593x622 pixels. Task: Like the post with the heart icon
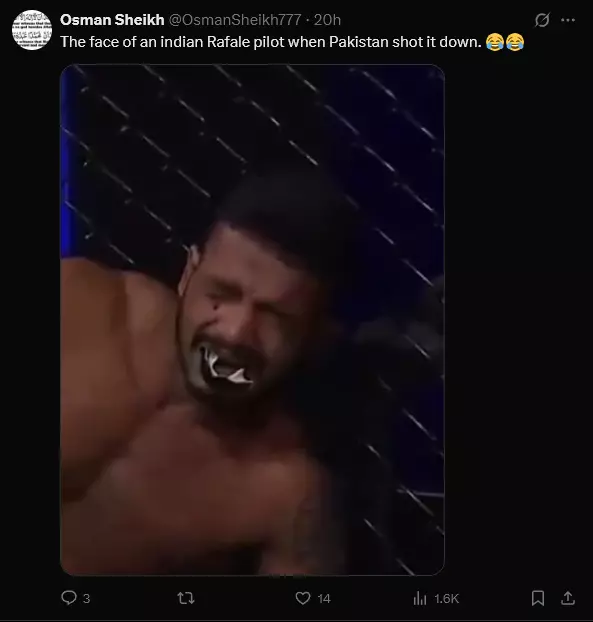click(x=303, y=598)
